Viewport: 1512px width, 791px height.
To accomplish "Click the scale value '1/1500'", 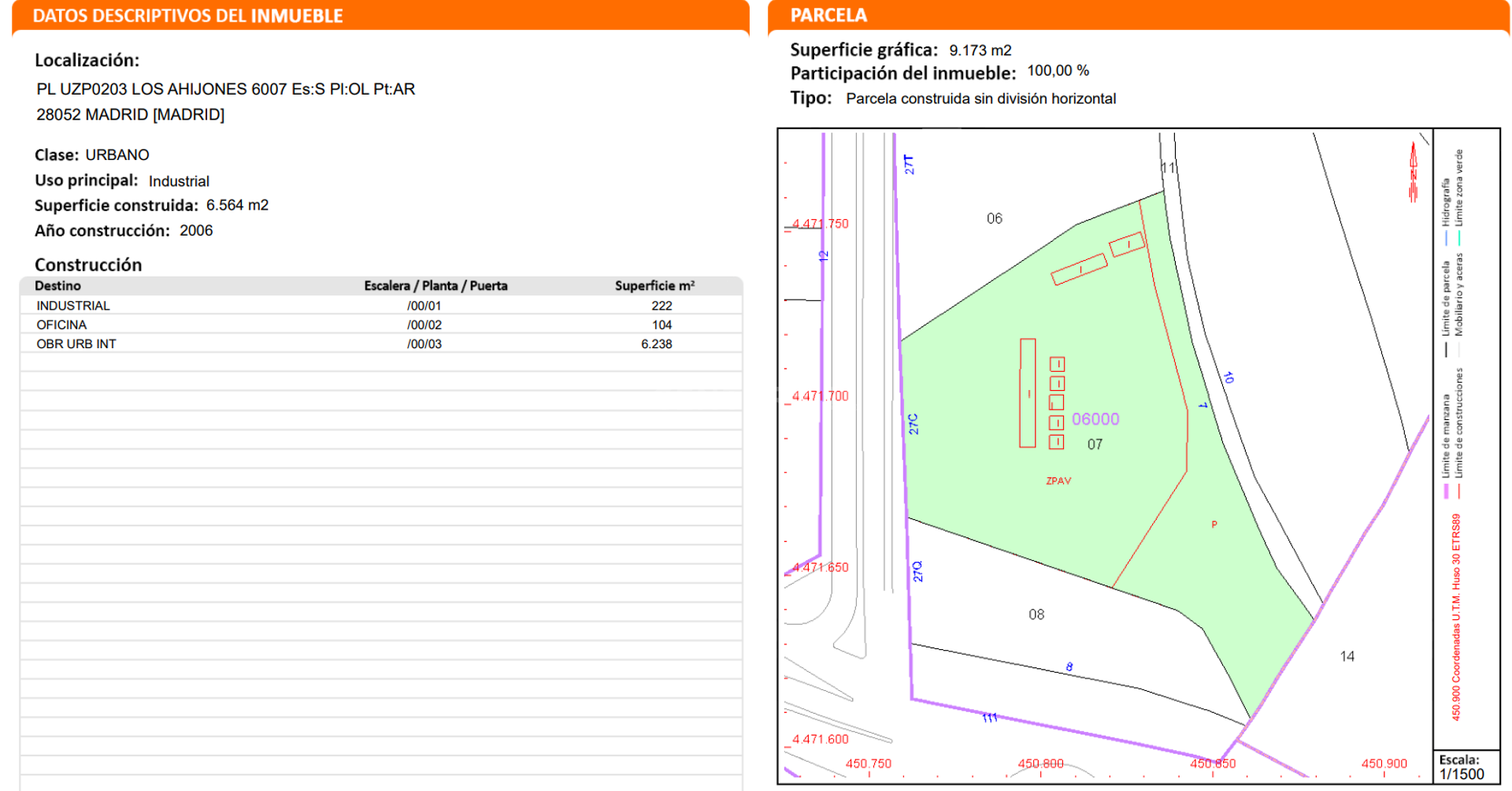I will click(x=1462, y=774).
